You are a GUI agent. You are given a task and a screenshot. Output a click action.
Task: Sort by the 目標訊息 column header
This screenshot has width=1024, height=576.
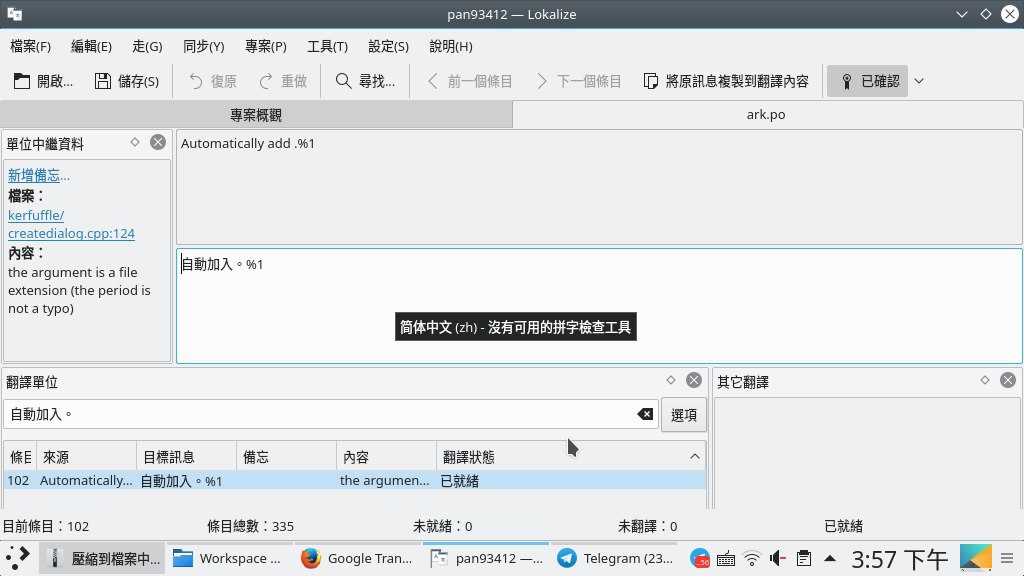[186, 457]
